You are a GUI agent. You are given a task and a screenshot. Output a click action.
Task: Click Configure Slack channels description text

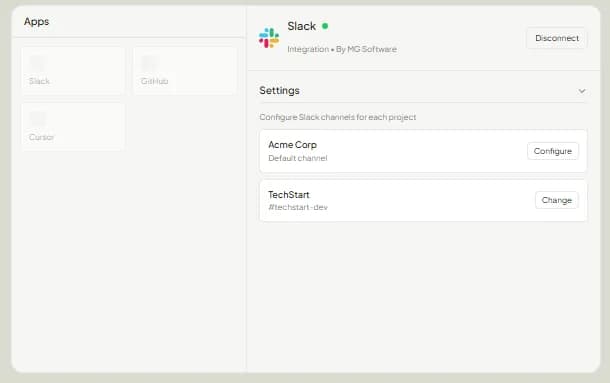click(338, 117)
